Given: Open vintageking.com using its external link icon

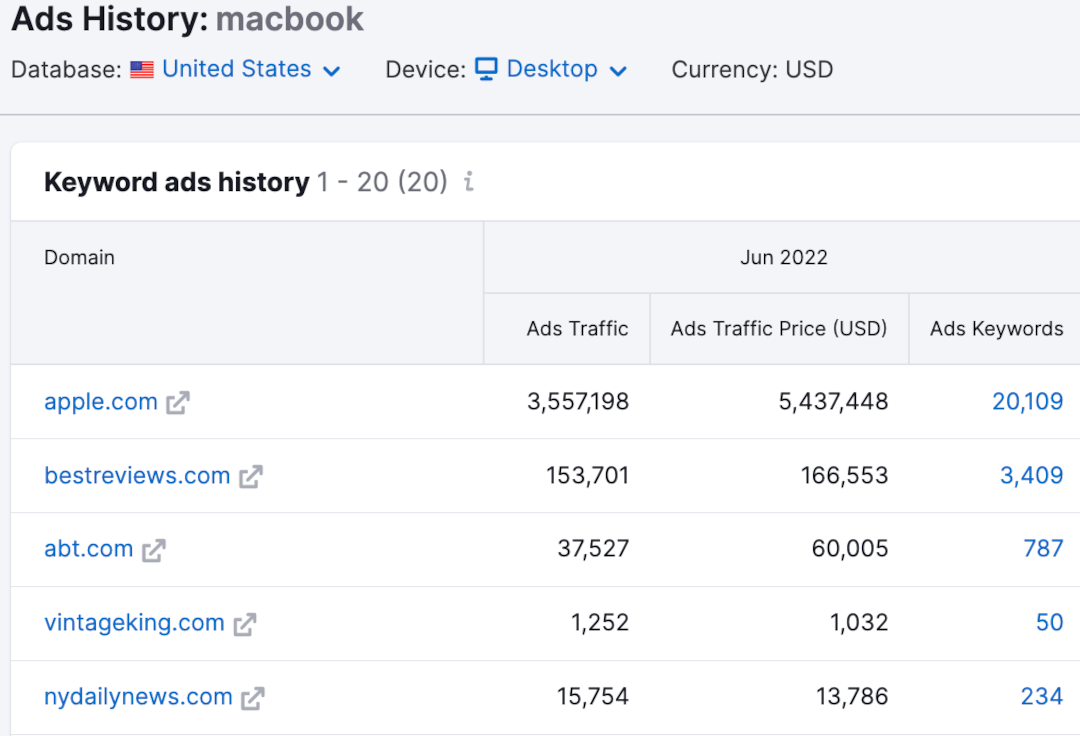Looking at the screenshot, I should pos(243,623).
